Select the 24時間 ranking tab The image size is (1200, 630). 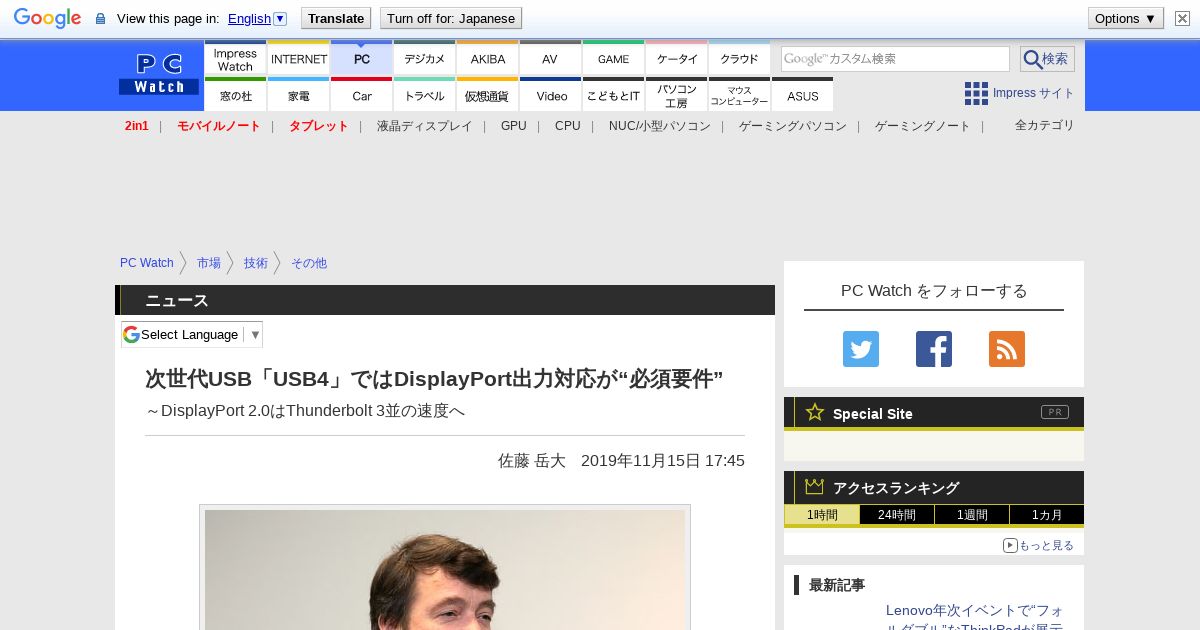pyautogui.click(x=897, y=515)
